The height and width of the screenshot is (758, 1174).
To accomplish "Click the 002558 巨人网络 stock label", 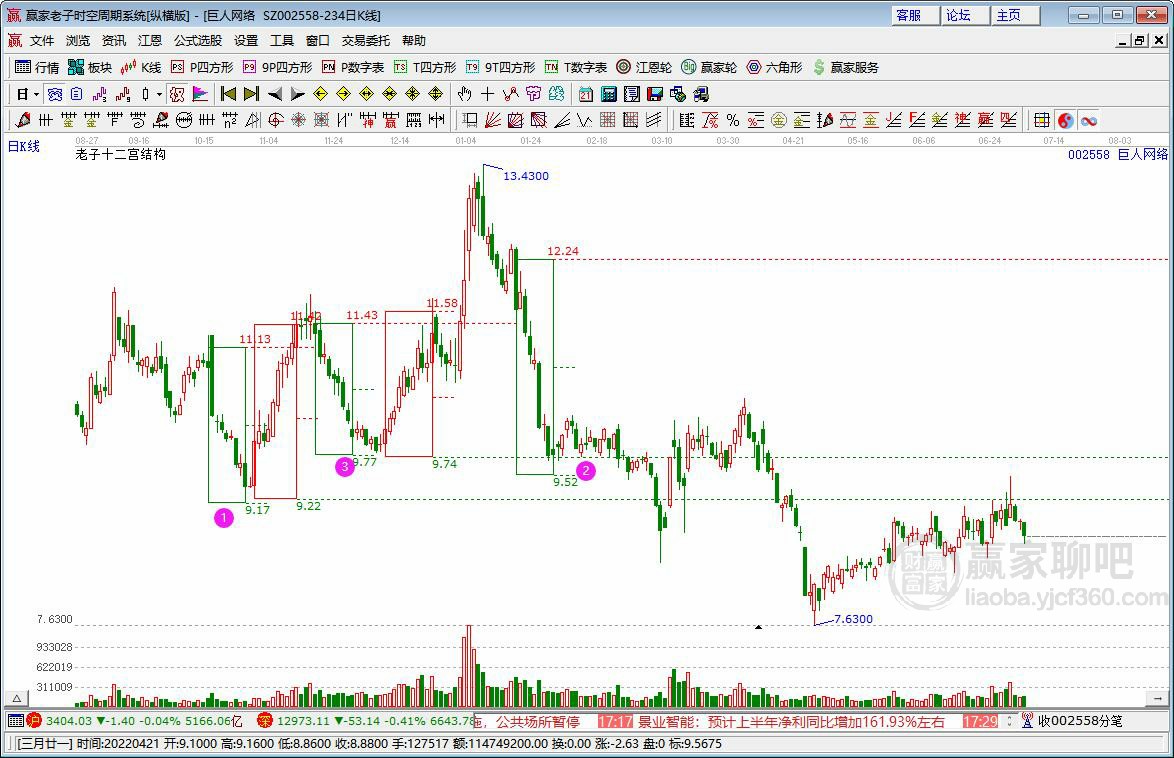I will point(1118,154).
